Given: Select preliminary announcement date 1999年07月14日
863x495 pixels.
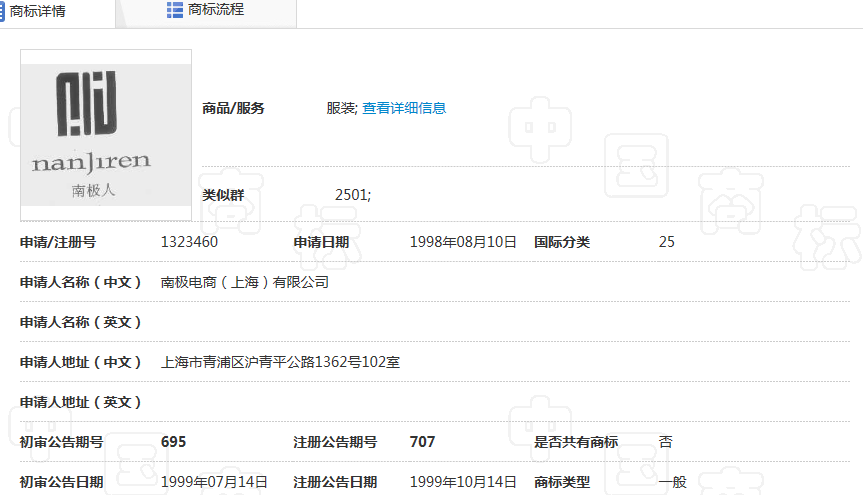Looking at the screenshot, I should [214, 482].
